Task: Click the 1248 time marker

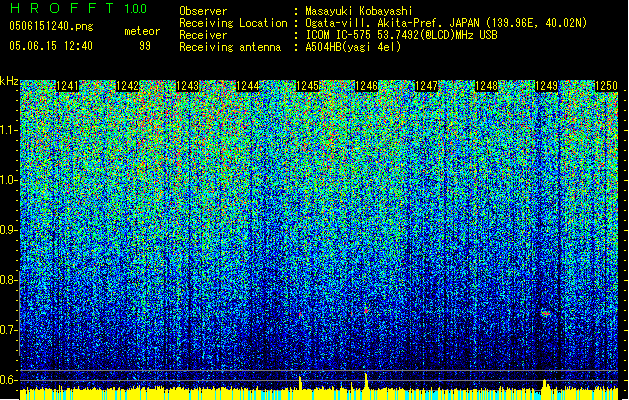Action: [487, 86]
